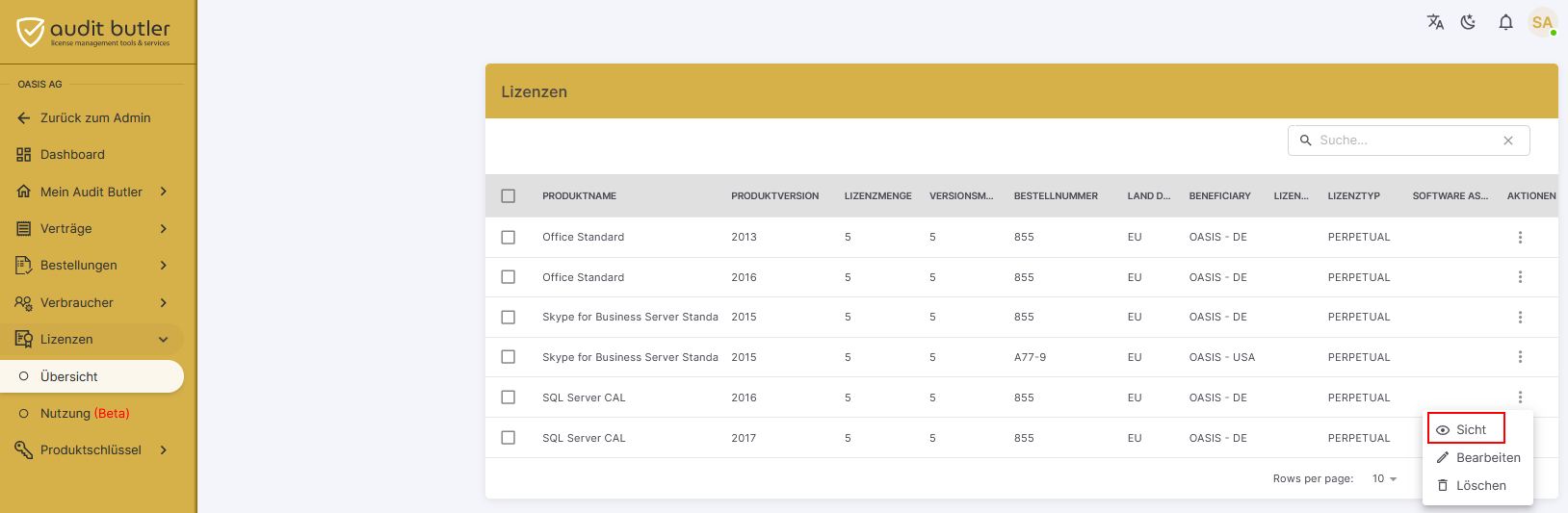The height and width of the screenshot is (513, 1568).
Task: Expand the Verträge chevron
Action: [164, 229]
